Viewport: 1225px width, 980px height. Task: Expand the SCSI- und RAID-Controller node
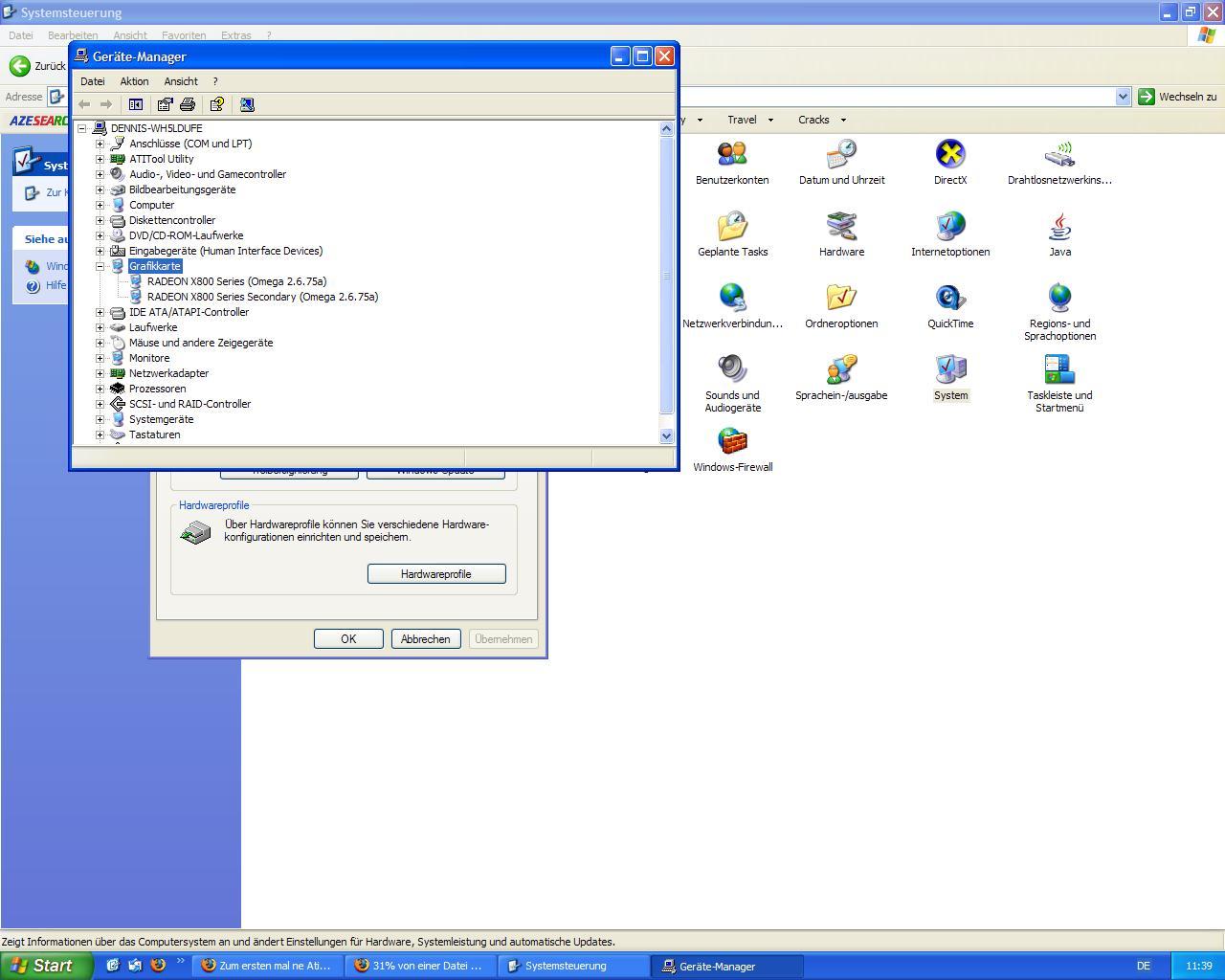click(x=100, y=404)
